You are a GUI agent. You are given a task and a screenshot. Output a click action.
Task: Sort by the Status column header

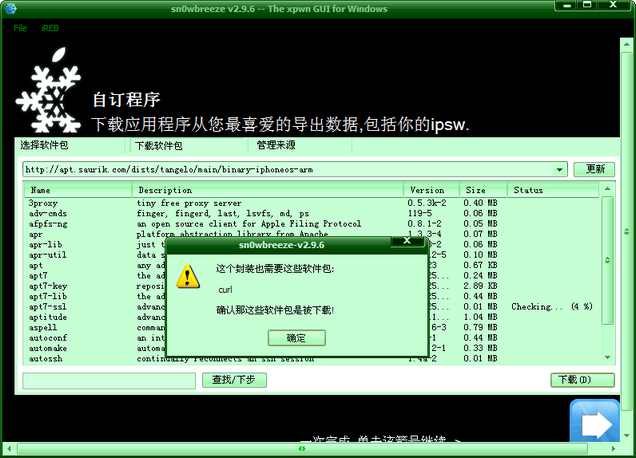[553, 190]
